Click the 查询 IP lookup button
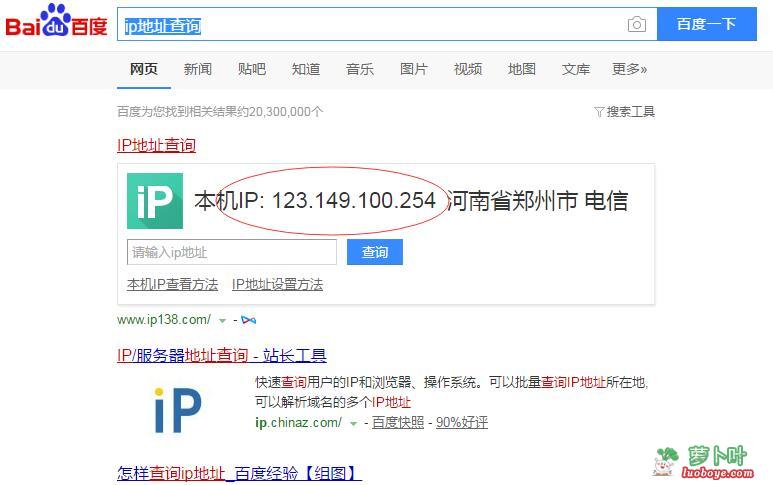The image size is (773, 485). coord(375,252)
